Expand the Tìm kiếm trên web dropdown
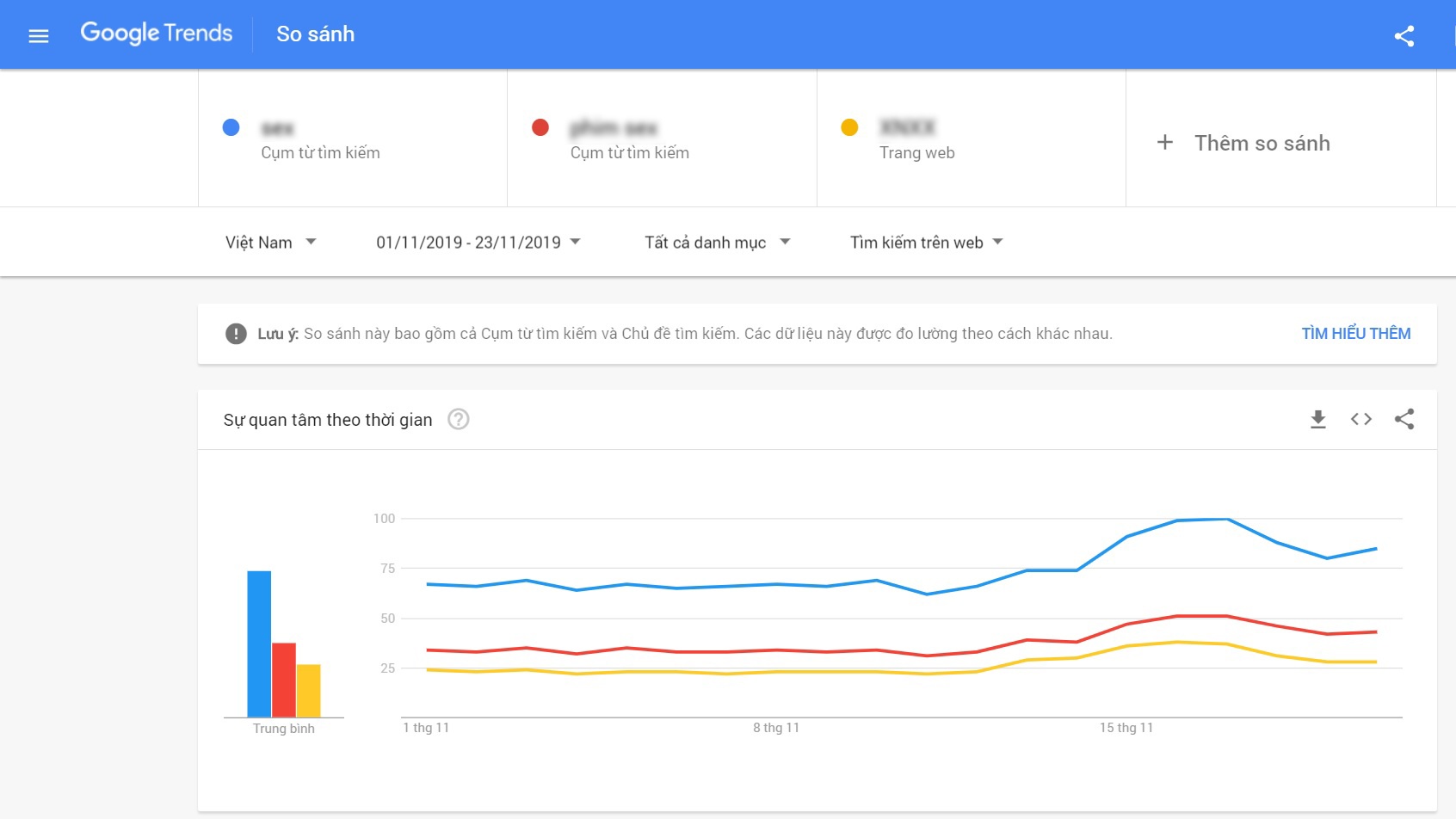Screen dimensions: 1456x819 [x=926, y=243]
